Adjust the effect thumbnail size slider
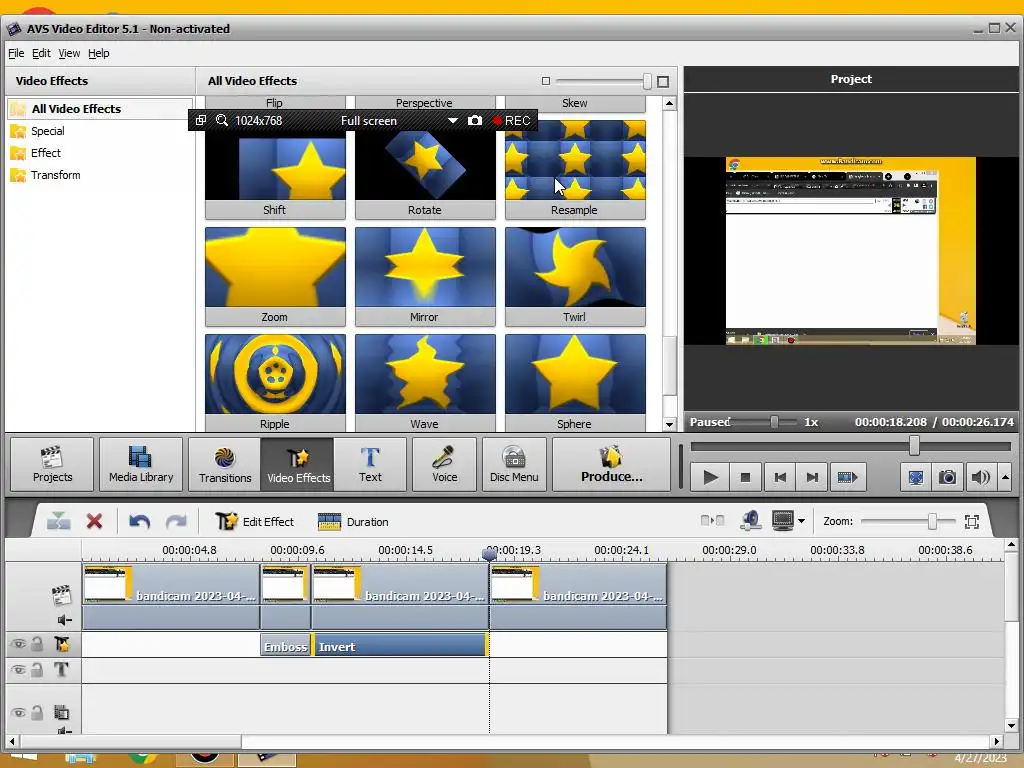1024x768 pixels. [647, 81]
